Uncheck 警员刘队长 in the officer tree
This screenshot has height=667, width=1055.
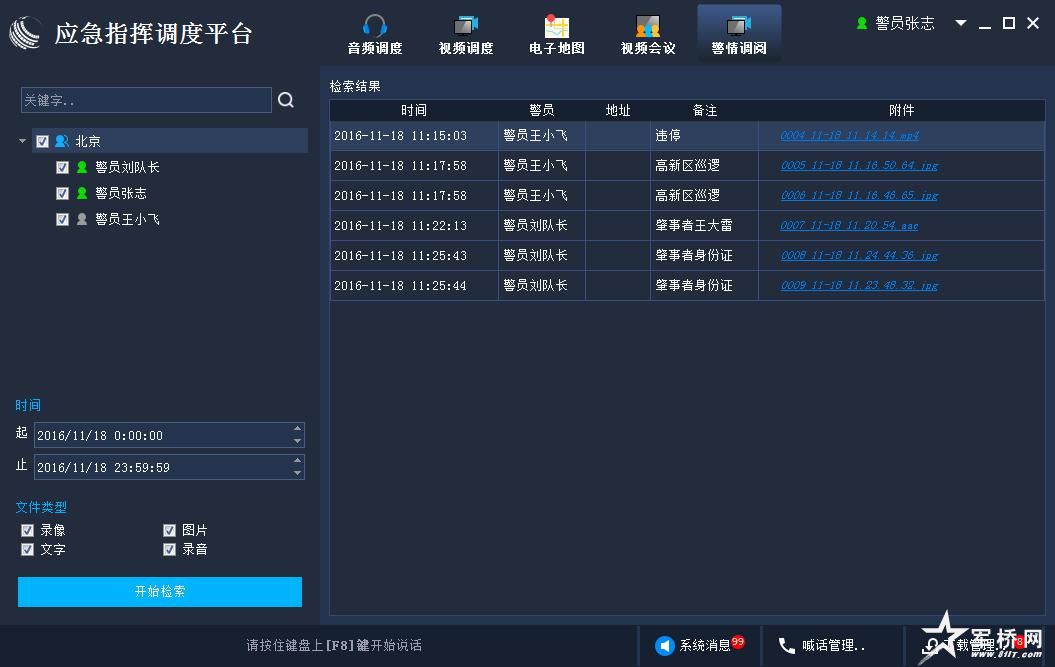point(63,168)
